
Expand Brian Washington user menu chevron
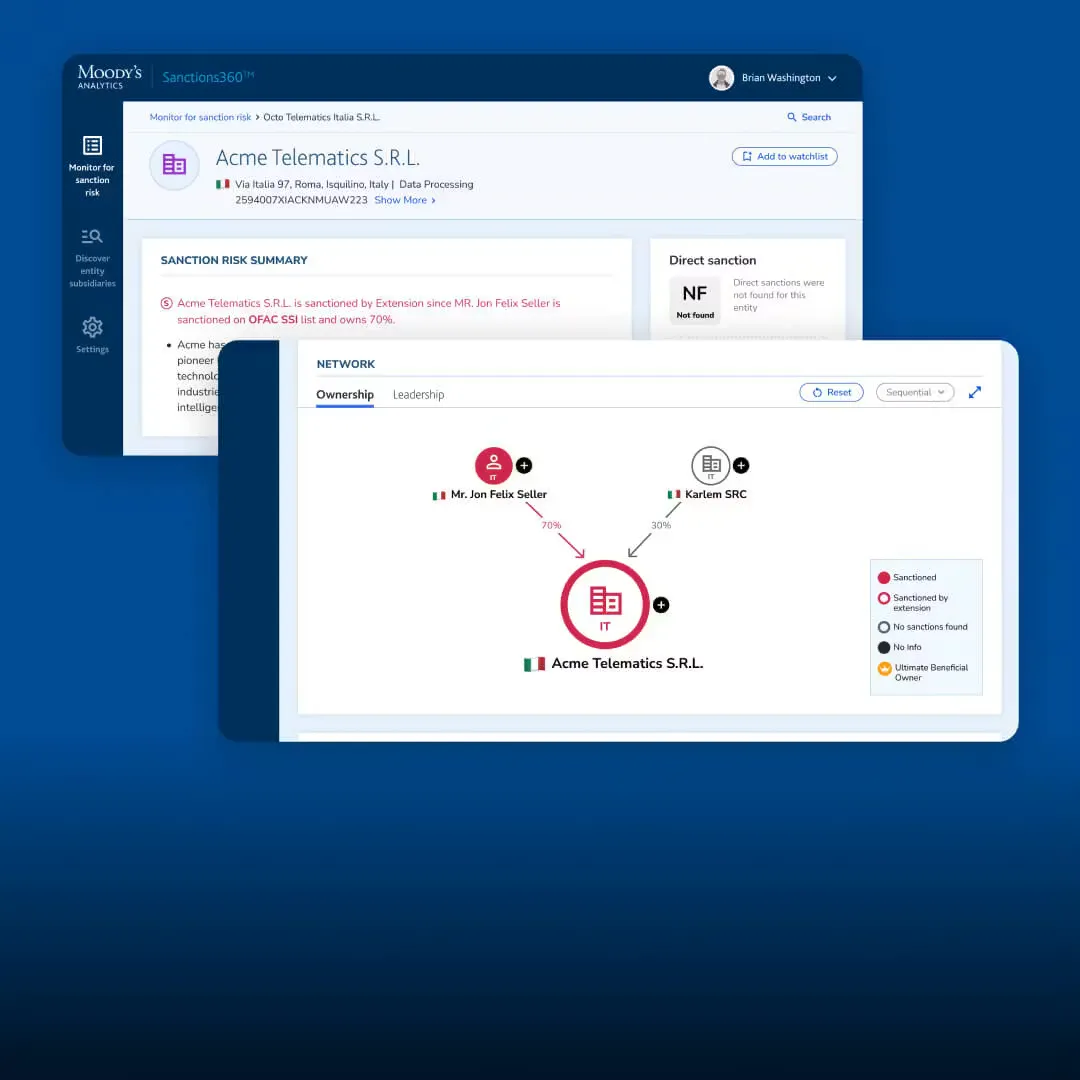(832, 79)
